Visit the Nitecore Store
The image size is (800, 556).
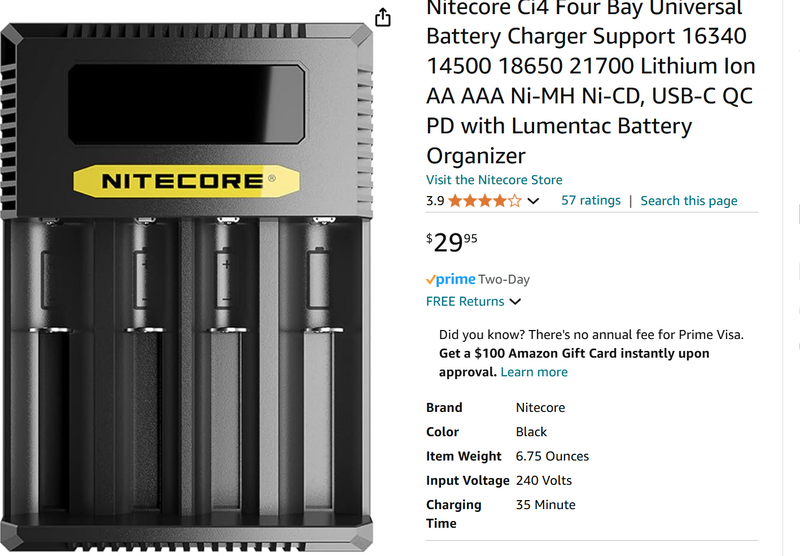click(494, 180)
